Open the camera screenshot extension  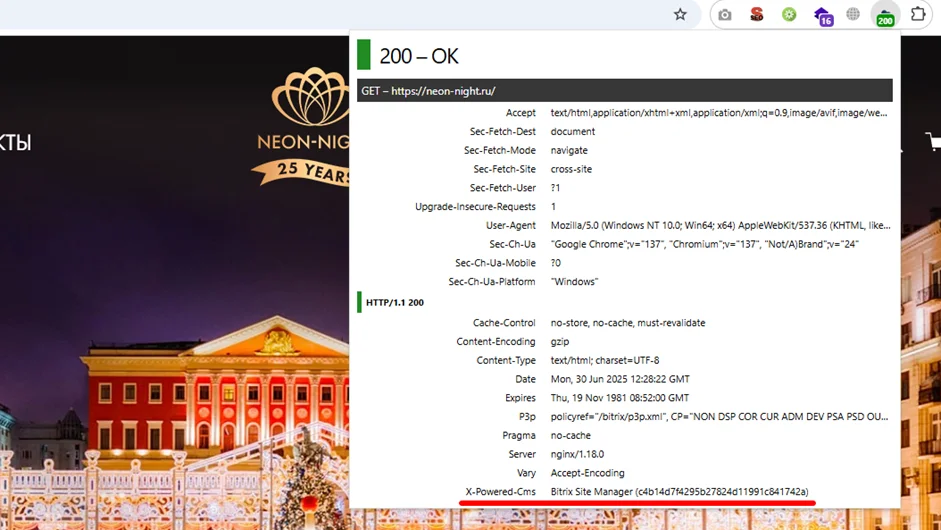pyautogui.click(x=725, y=14)
